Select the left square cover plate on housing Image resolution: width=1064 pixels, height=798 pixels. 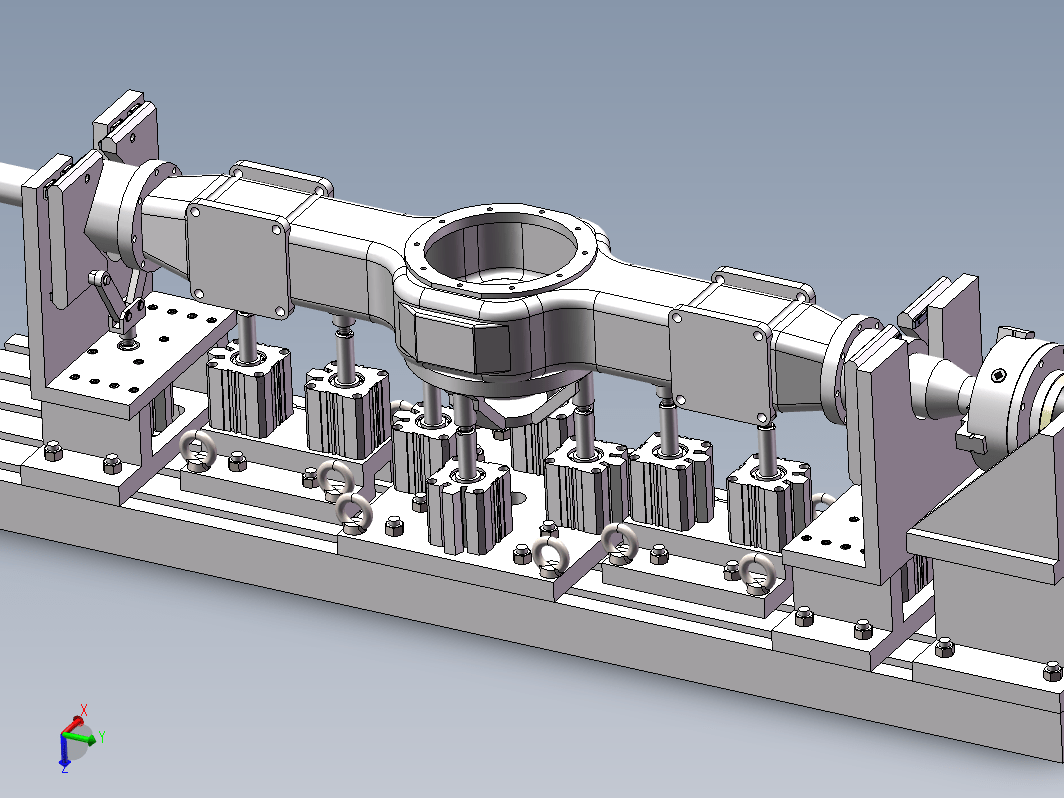tap(237, 259)
